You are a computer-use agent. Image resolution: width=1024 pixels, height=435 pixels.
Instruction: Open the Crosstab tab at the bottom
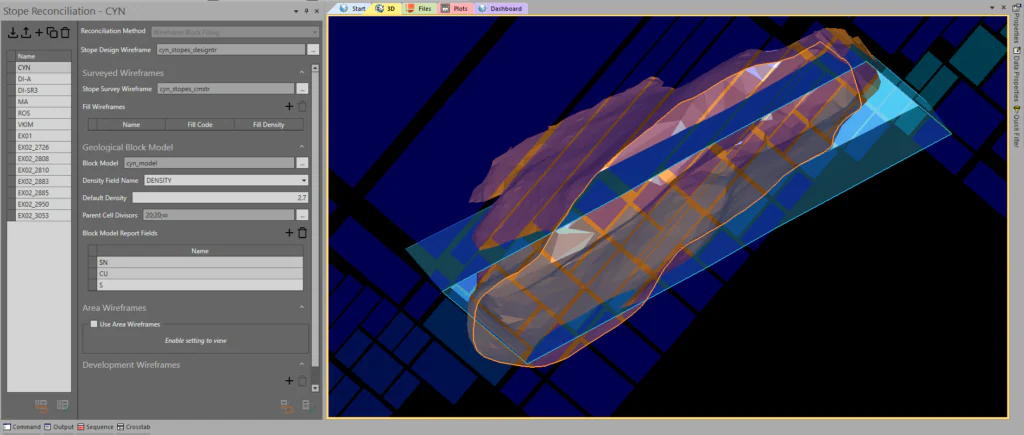click(134, 427)
